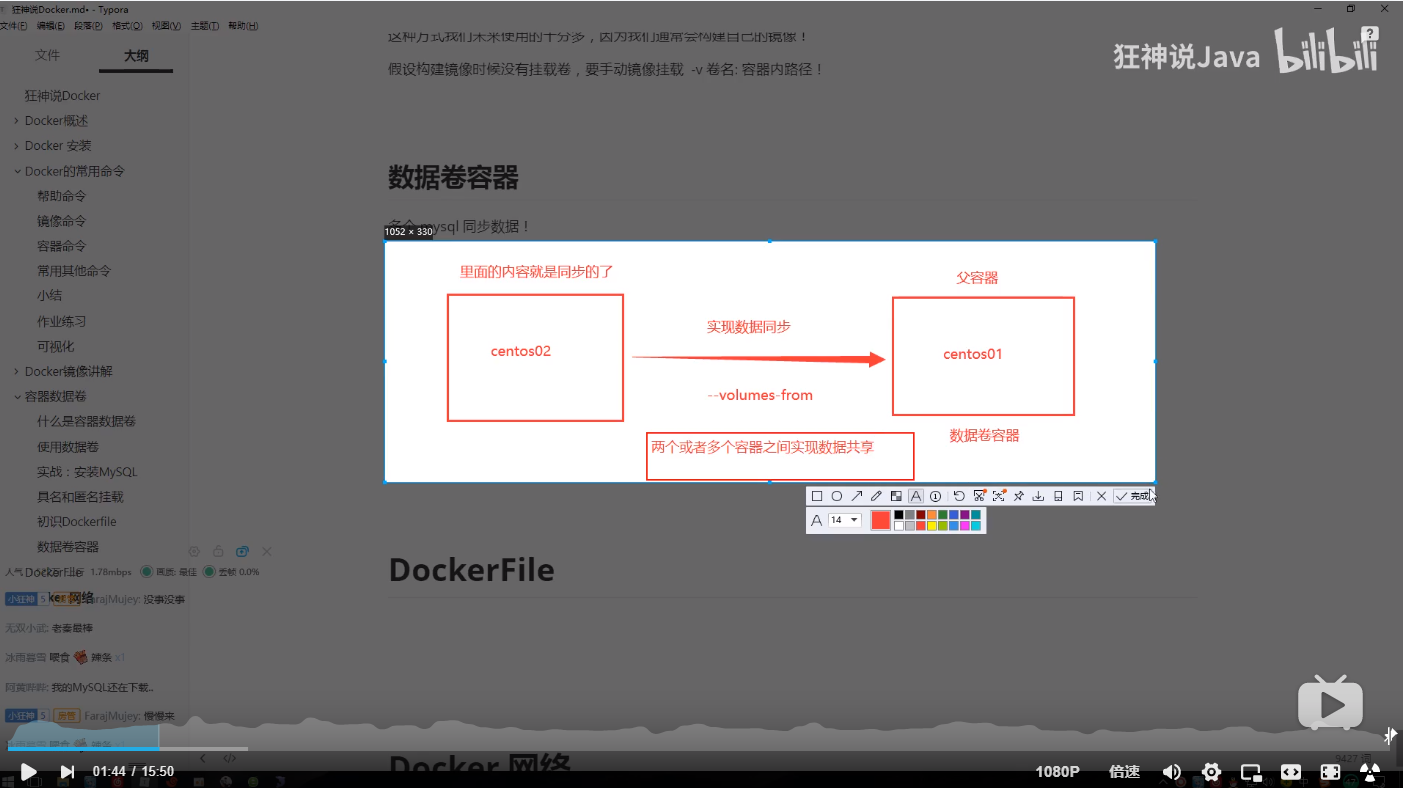
Task: Select the ellipse tool in screenshot toolbar
Action: coord(837,496)
